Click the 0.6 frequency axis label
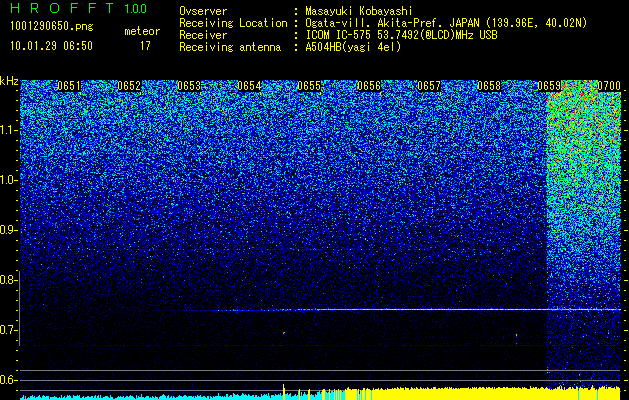Viewport: 629px width, 400px height. click(8, 380)
